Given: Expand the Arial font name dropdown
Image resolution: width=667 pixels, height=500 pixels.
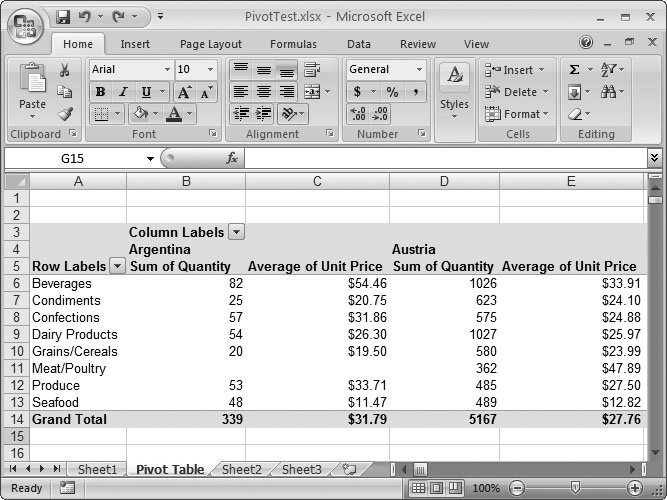Looking at the screenshot, I should coord(167,70).
